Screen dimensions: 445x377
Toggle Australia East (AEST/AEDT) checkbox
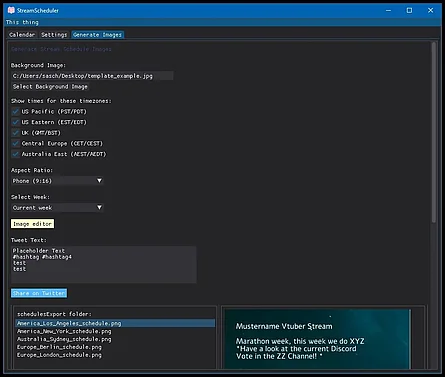pos(15,154)
